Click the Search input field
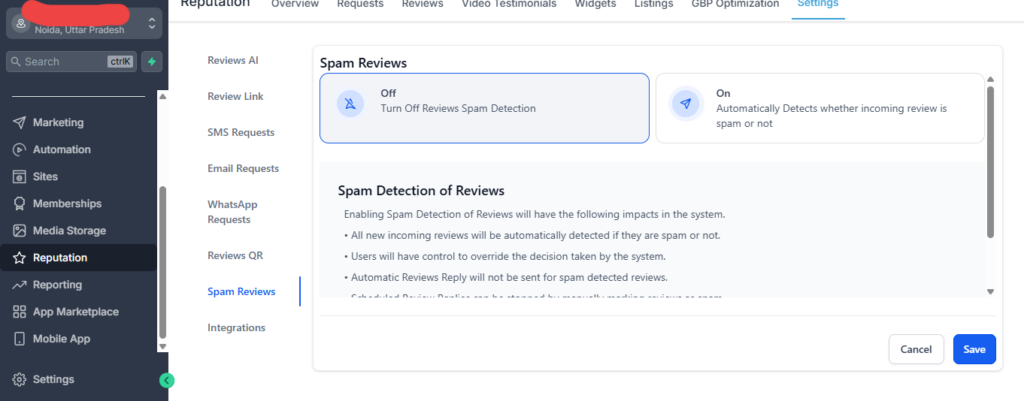 [x=71, y=61]
